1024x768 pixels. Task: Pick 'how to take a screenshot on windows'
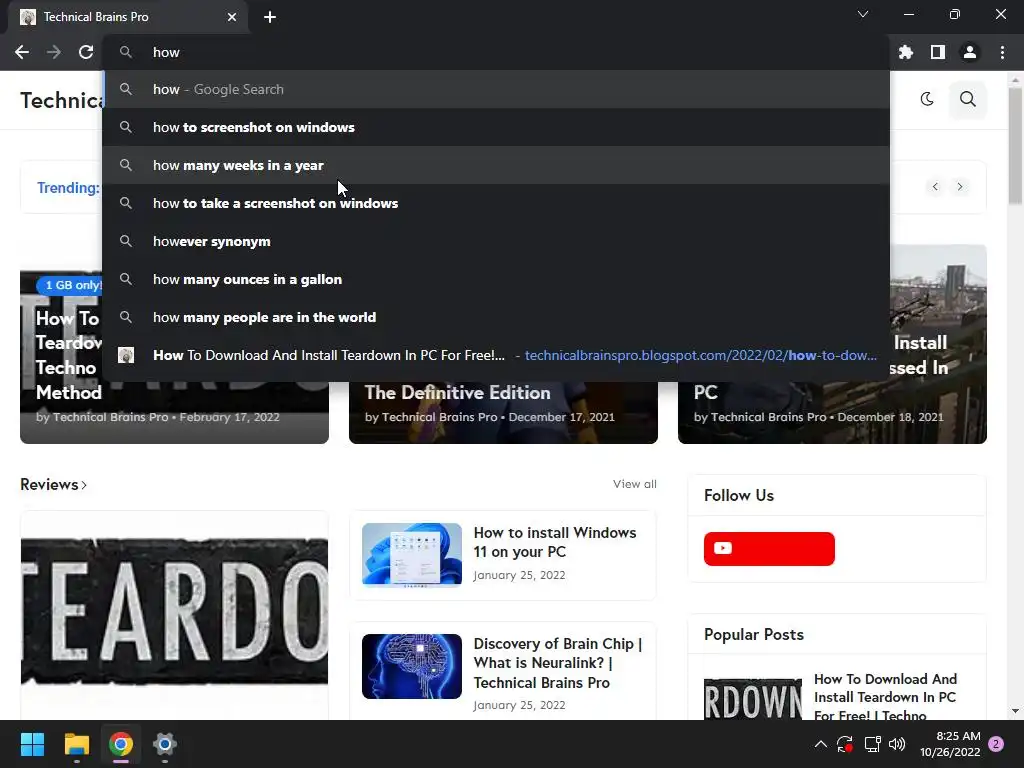point(496,203)
